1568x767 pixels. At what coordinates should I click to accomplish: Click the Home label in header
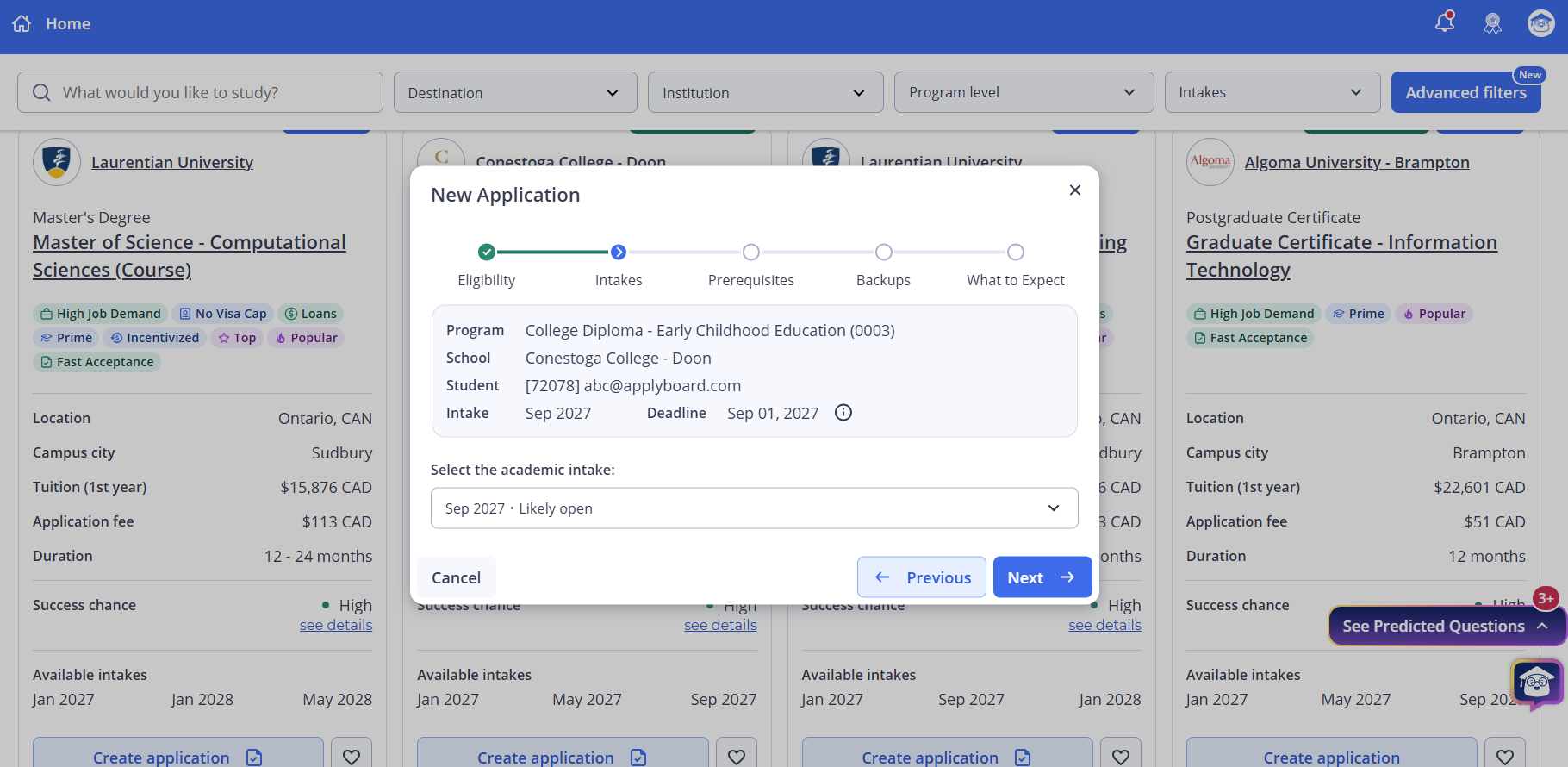pyautogui.click(x=68, y=24)
